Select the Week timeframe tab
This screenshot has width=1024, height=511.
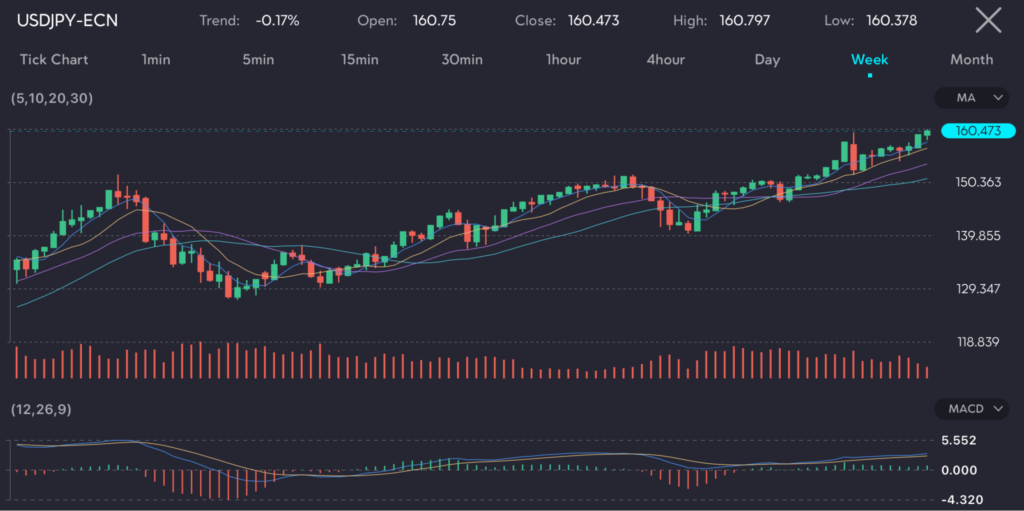(x=869, y=60)
